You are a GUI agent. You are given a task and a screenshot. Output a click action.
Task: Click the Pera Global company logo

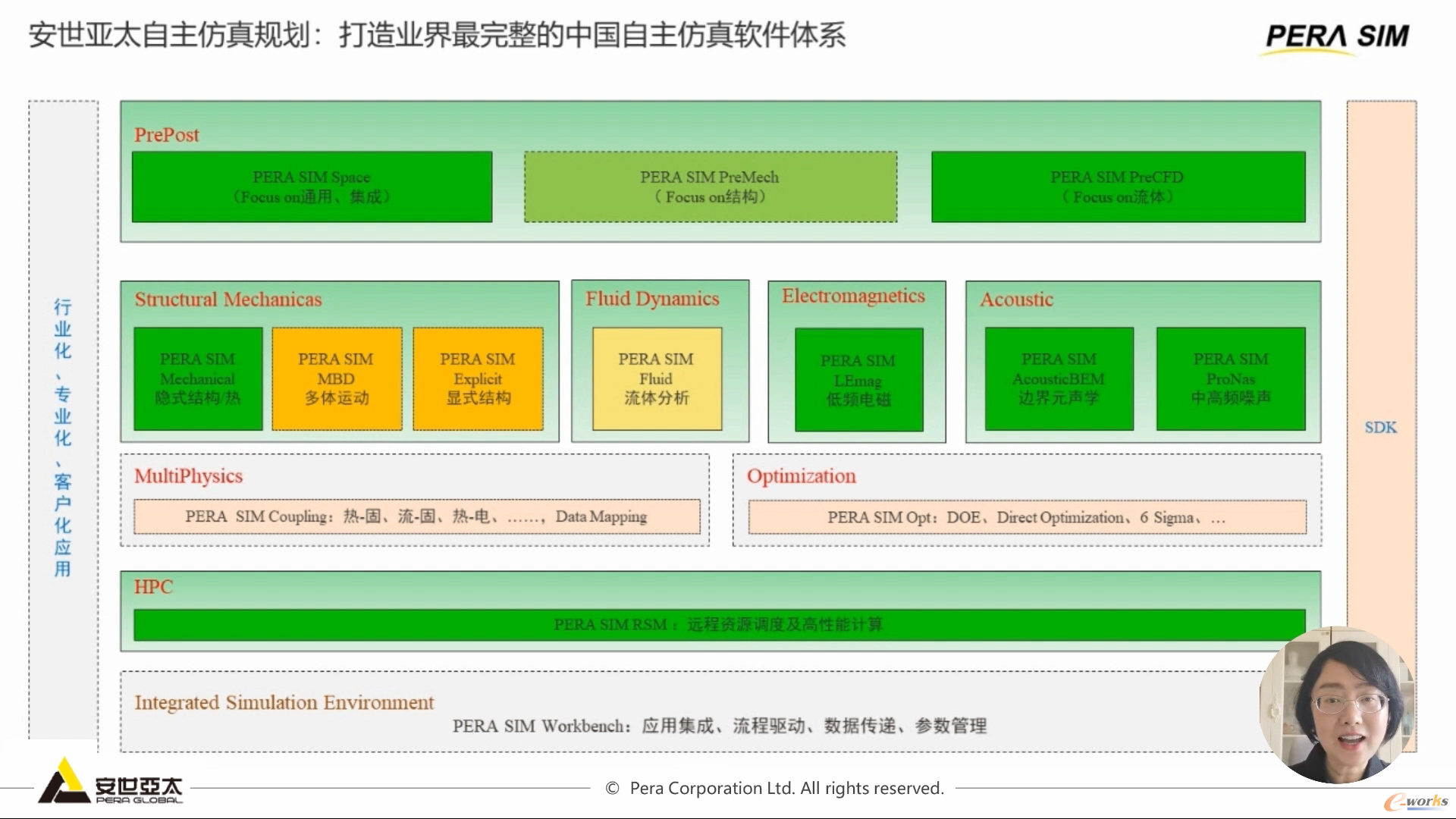click(x=111, y=781)
